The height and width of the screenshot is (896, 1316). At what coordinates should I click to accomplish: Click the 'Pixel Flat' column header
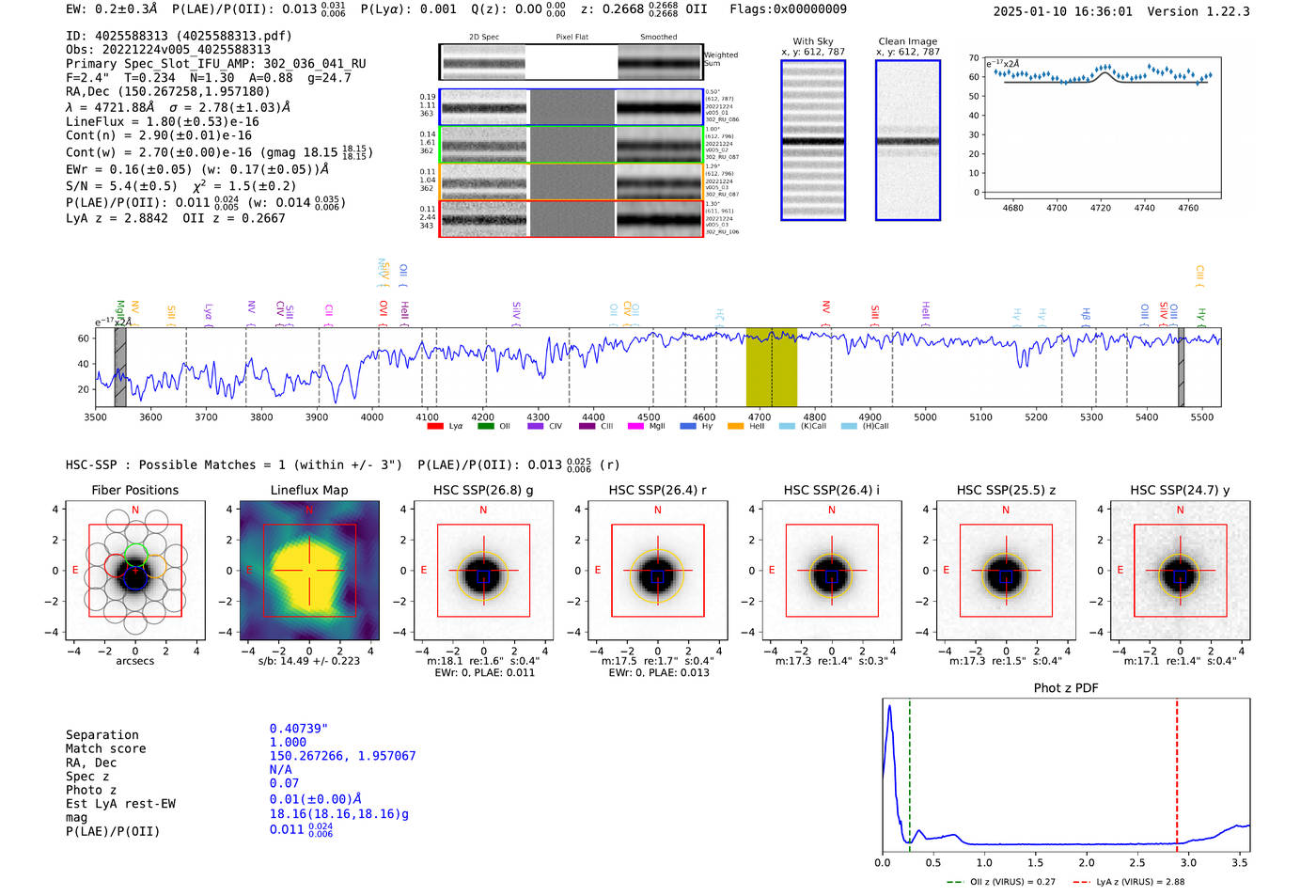tap(572, 38)
